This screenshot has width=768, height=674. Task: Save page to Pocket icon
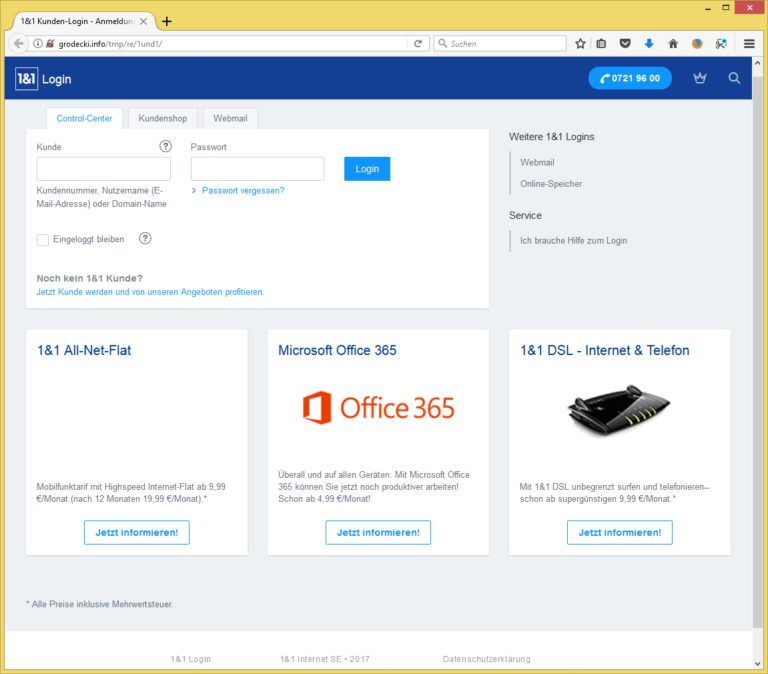(625, 44)
